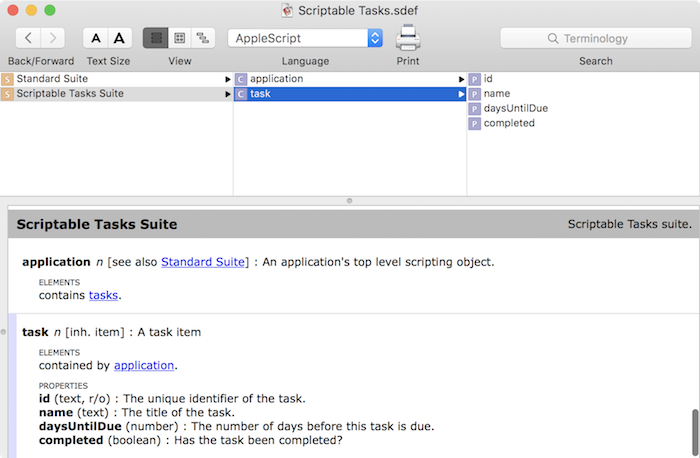Image resolution: width=700 pixels, height=458 pixels.
Task: Switch to the grid view mode
Action: (x=179, y=38)
